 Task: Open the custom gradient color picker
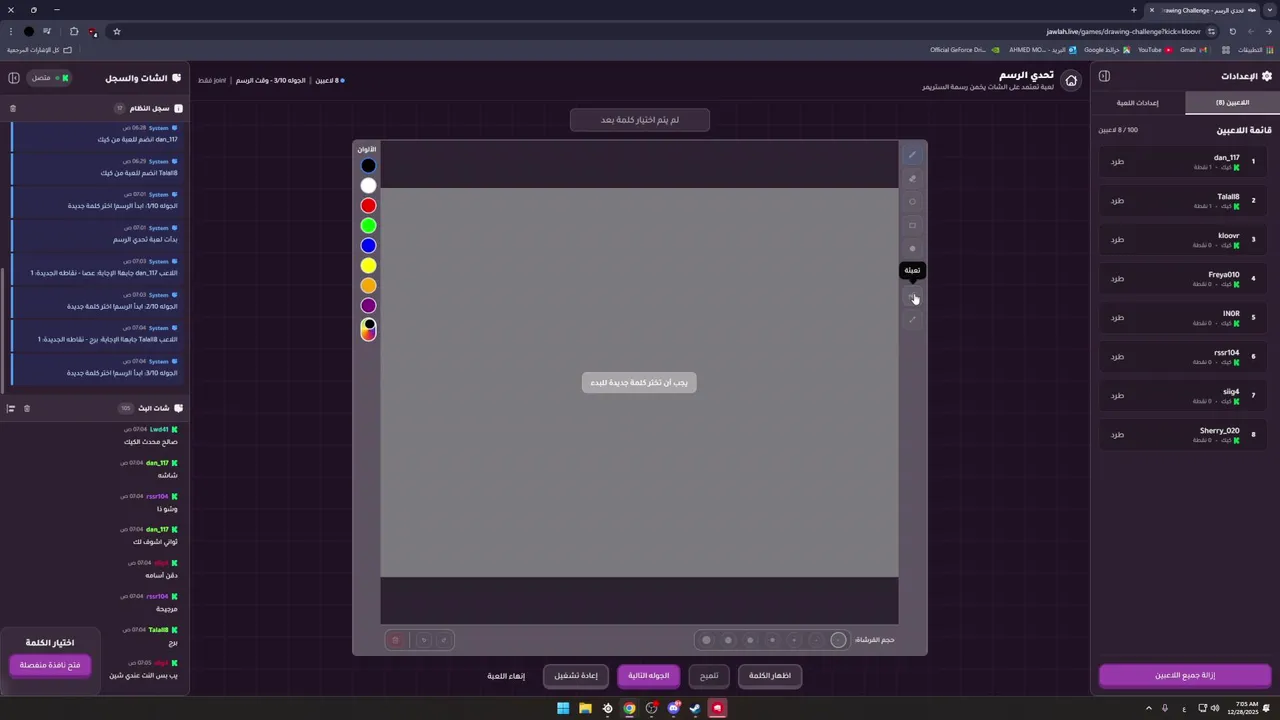tap(369, 329)
